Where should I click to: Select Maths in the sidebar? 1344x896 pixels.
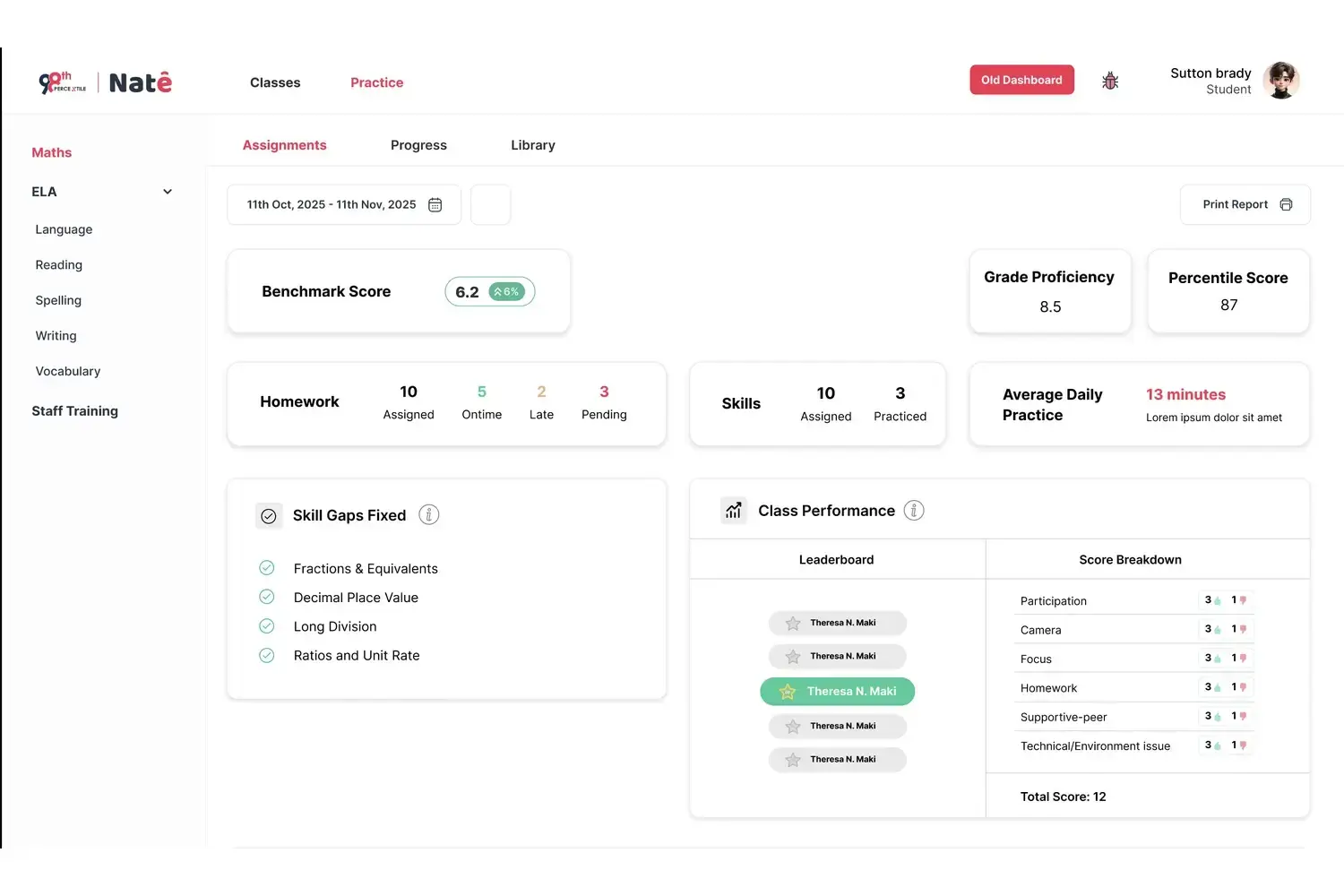tap(52, 152)
